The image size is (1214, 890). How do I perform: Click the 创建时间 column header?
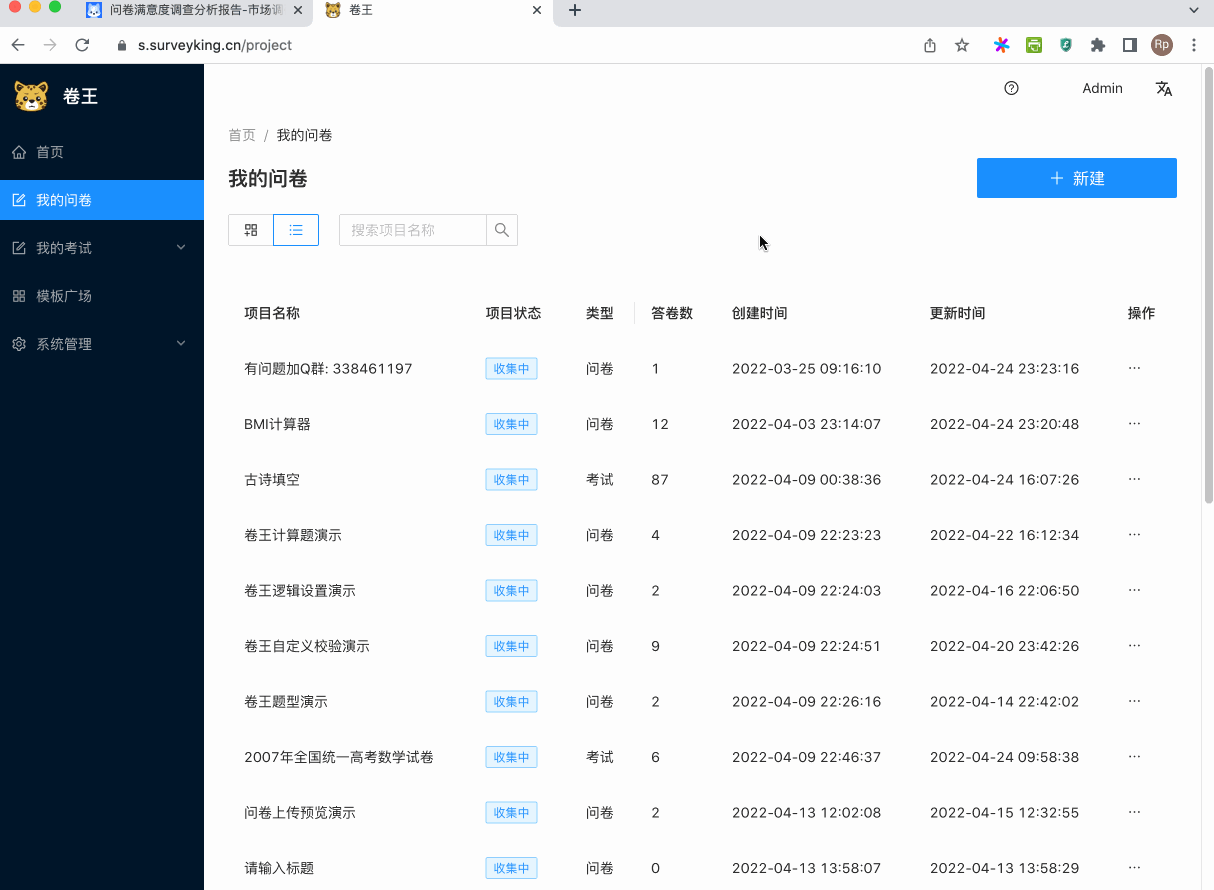point(760,313)
